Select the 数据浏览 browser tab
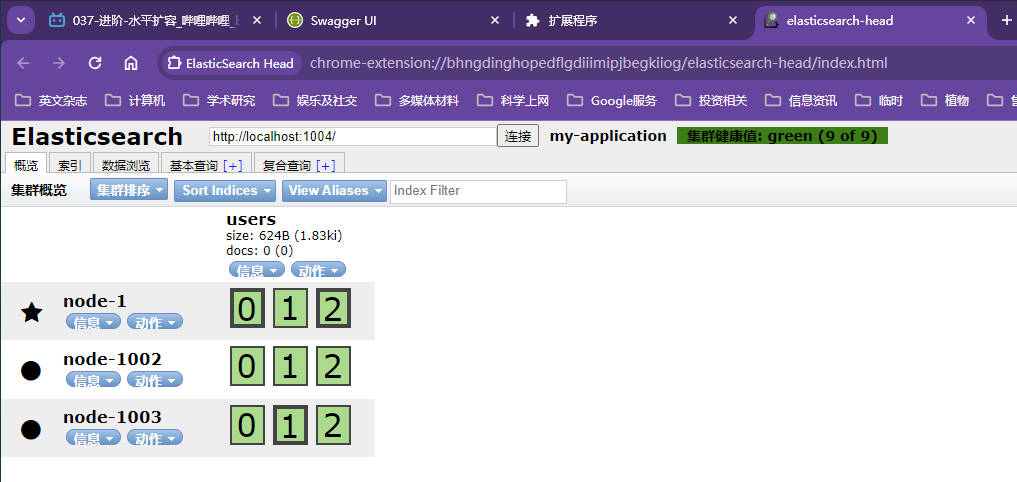1017x482 pixels. point(126,165)
